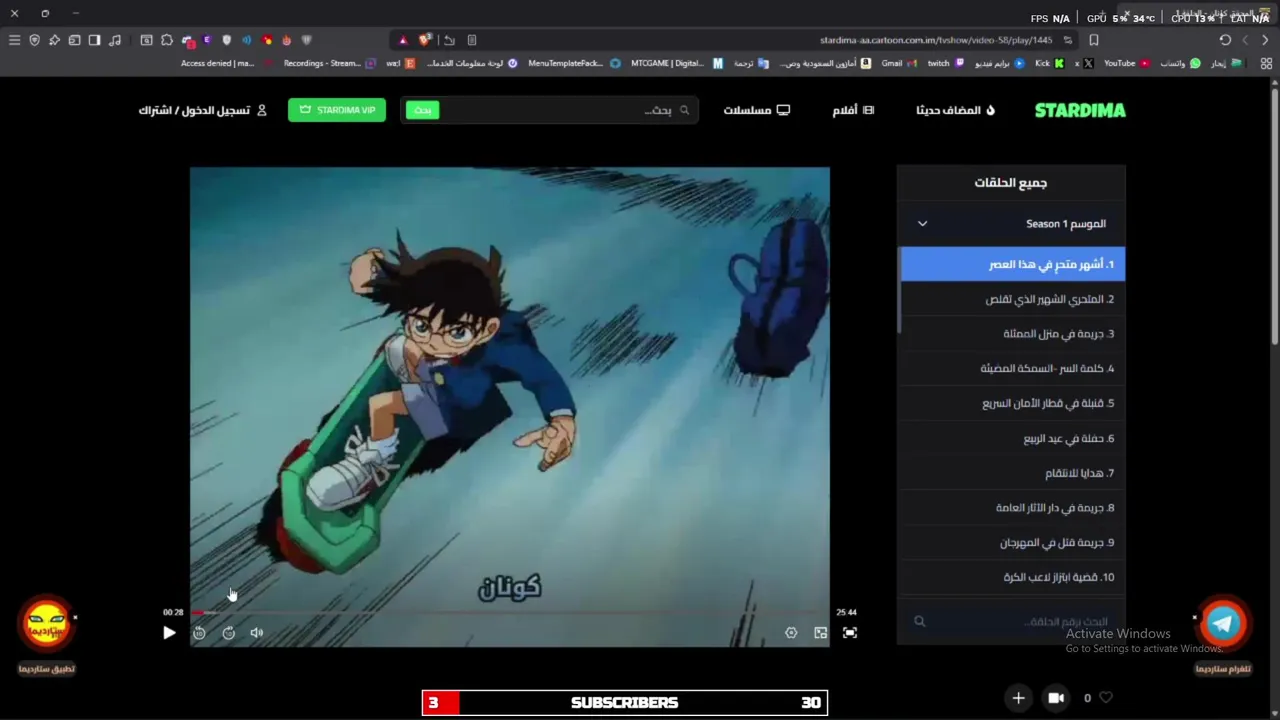Mute the video player volume
This screenshot has height=720, width=1280.
pyautogui.click(x=257, y=632)
